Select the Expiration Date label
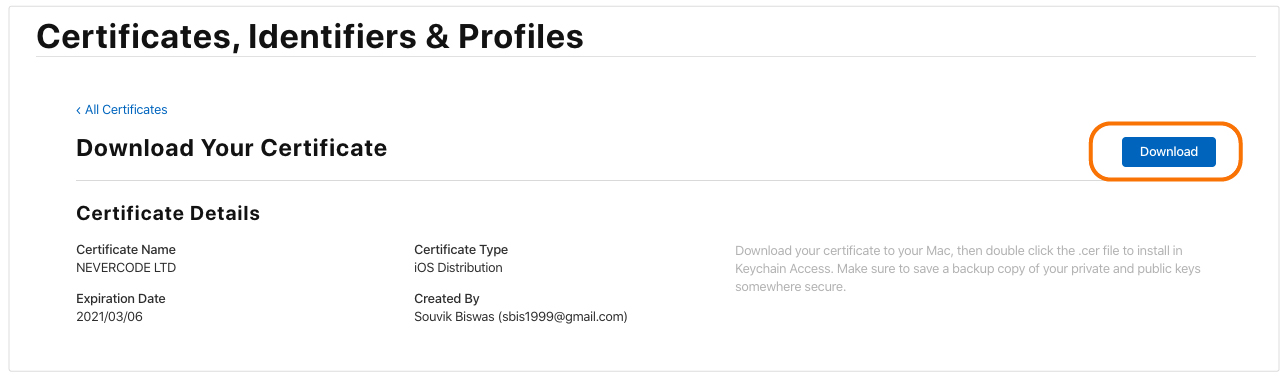The height and width of the screenshot is (376, 1287). pyautogui.click(x=121, y=299)
